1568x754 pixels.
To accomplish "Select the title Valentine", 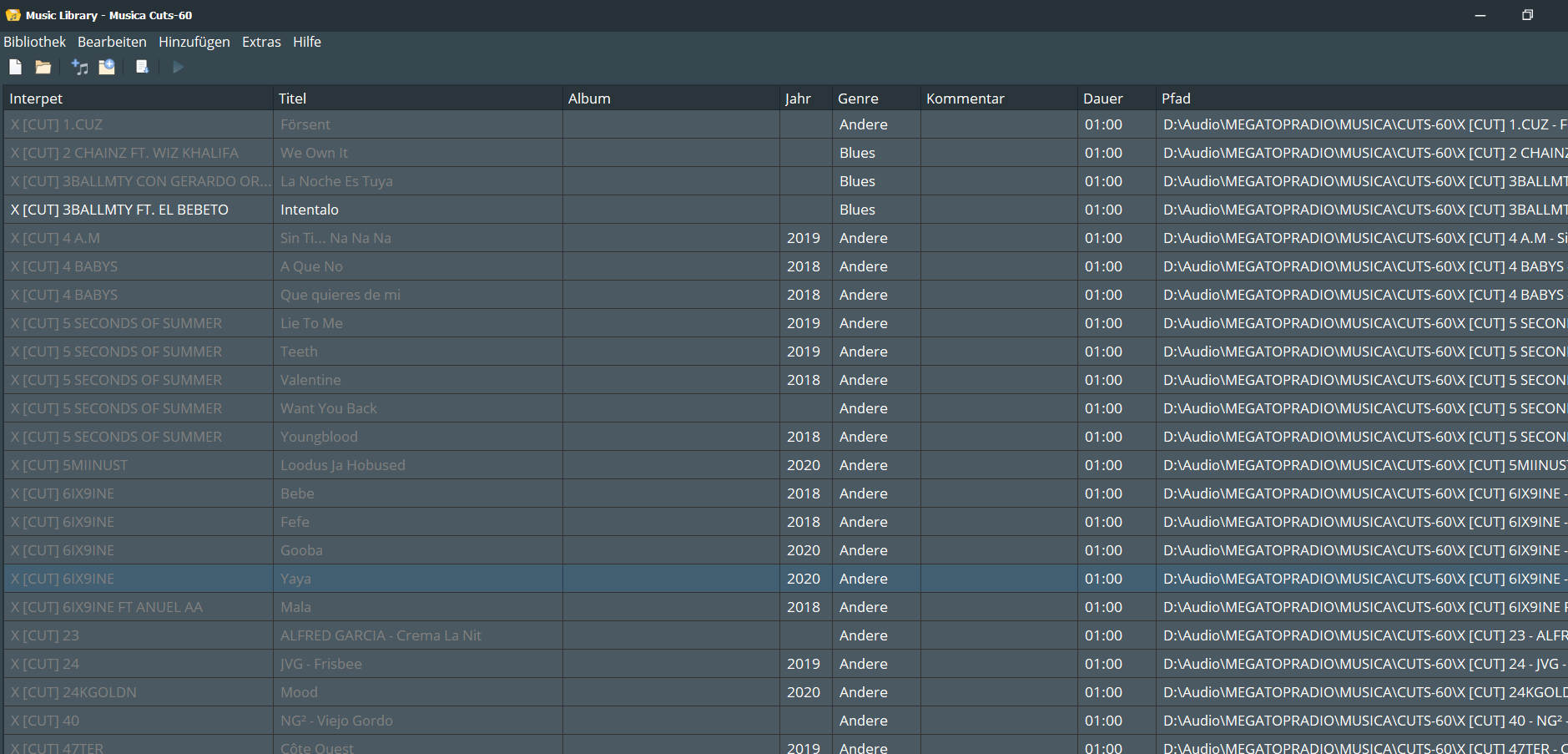I will point(310,380).
